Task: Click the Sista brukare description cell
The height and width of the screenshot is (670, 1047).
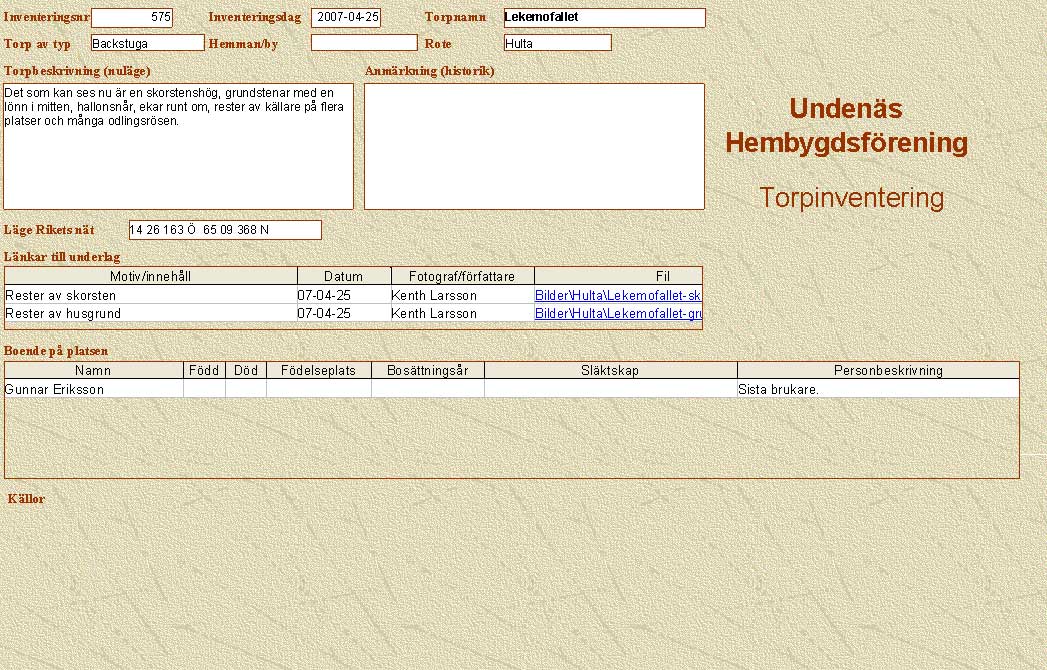Action: point(877,390)
